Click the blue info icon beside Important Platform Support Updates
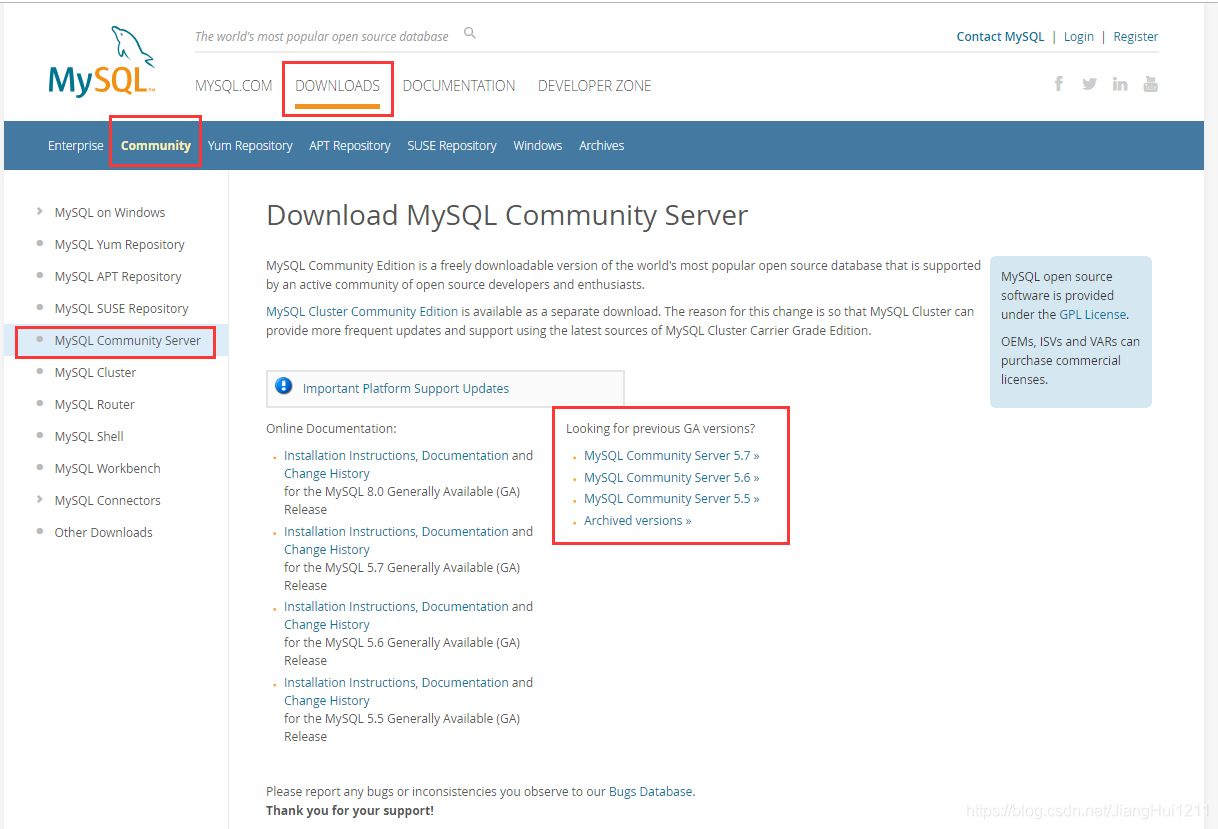Viewport: 1218px width, 829px height. [x=284, y=386]
